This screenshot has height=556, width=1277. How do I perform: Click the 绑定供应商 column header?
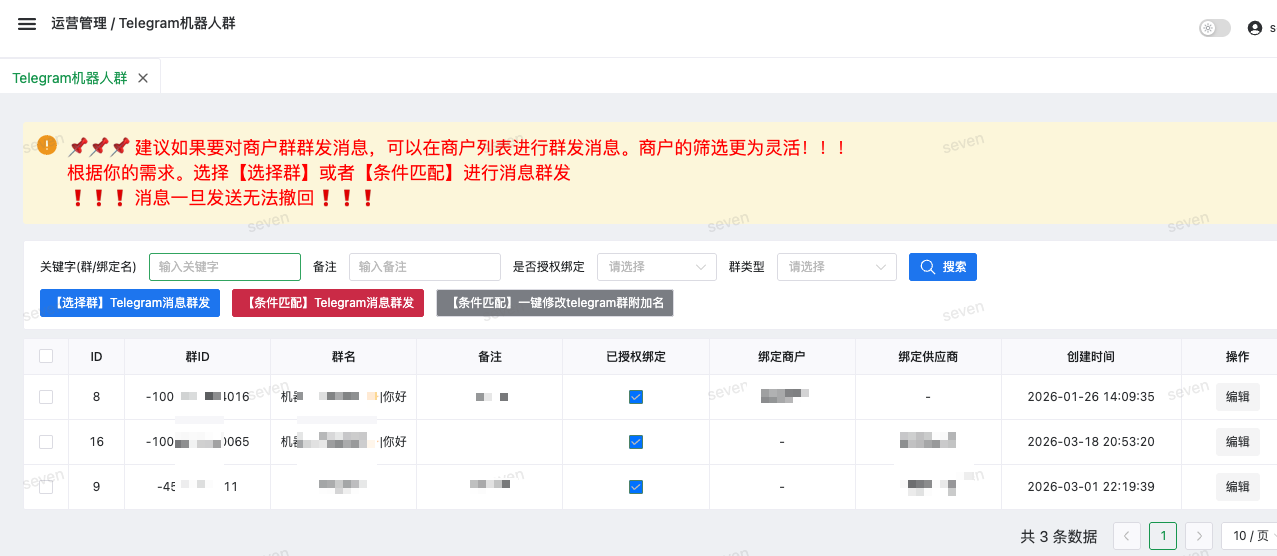[928, 357]
